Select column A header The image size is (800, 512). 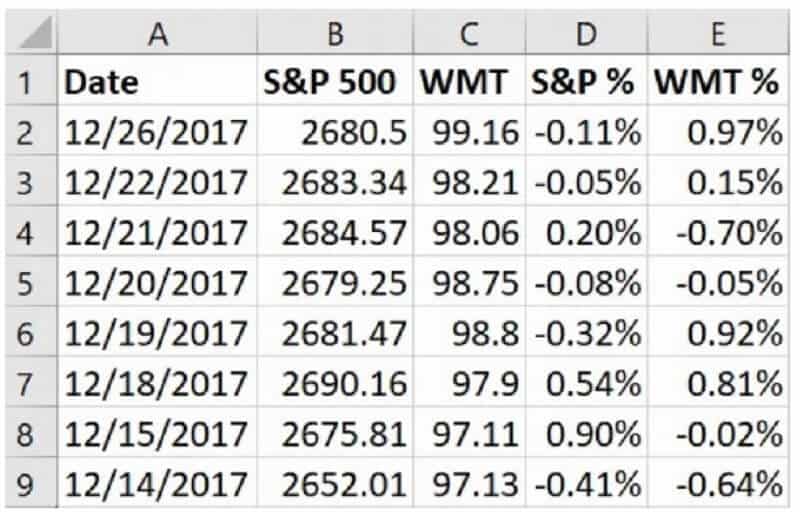point(157,33)
